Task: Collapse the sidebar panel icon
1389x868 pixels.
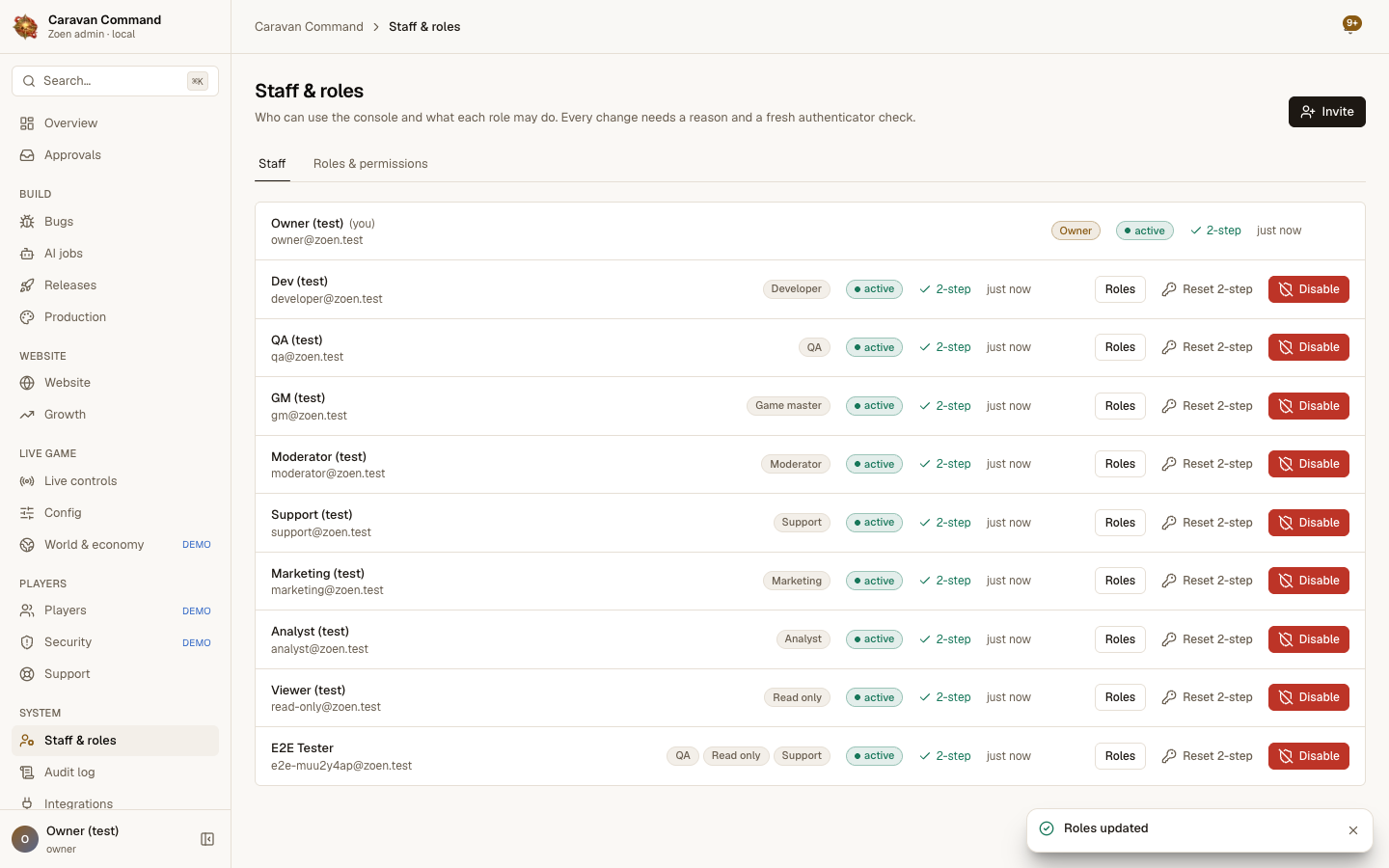Action: coord(207,839)
